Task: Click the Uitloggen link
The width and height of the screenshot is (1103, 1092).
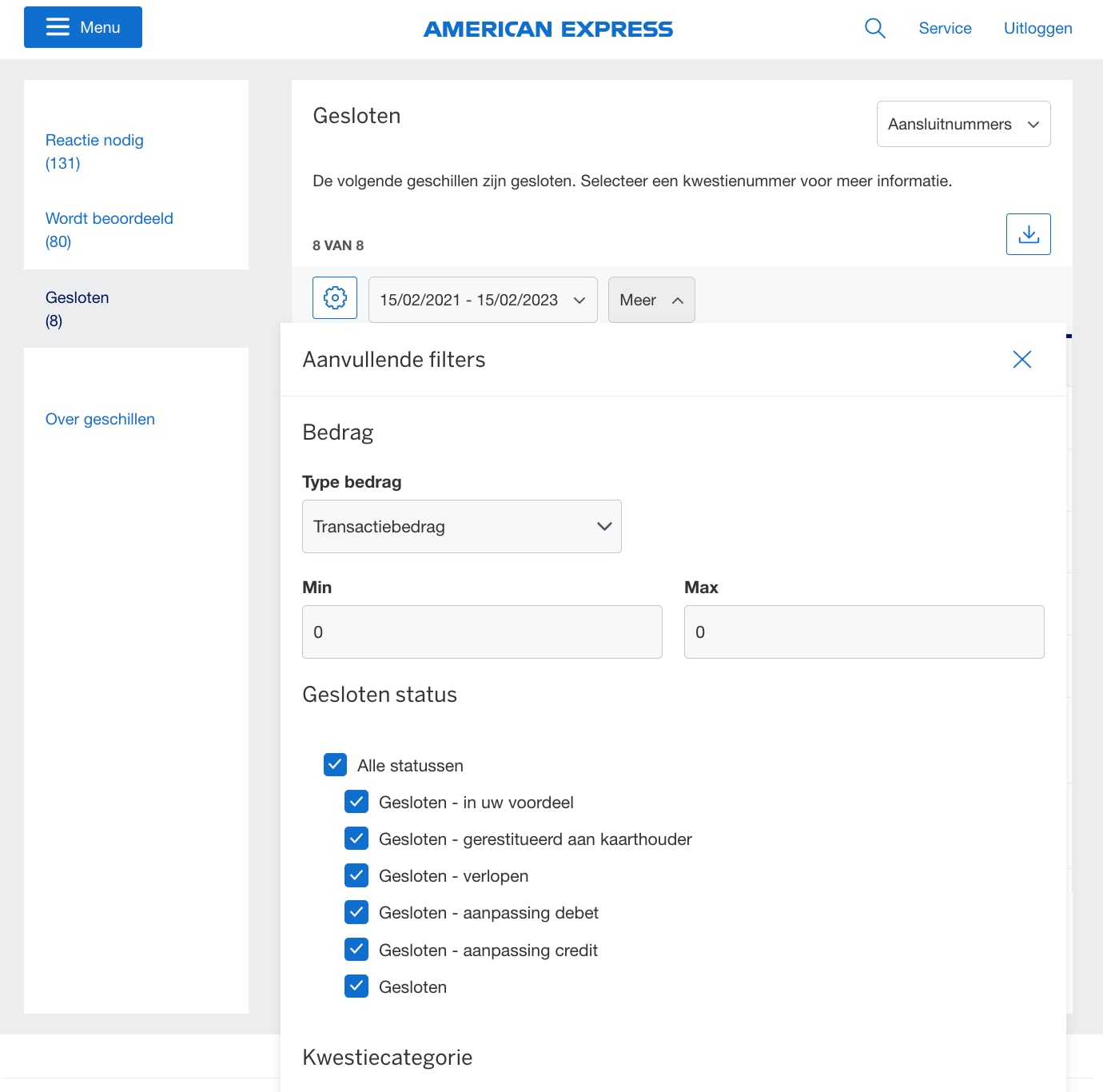Action: click(x=1037, y=28)
